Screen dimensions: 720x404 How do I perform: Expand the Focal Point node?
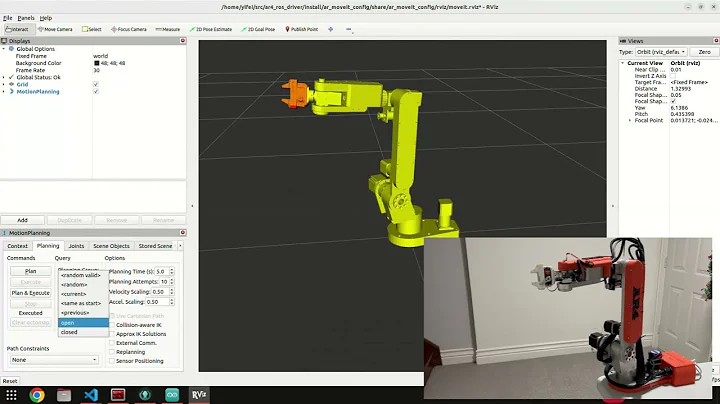[630, 120]
